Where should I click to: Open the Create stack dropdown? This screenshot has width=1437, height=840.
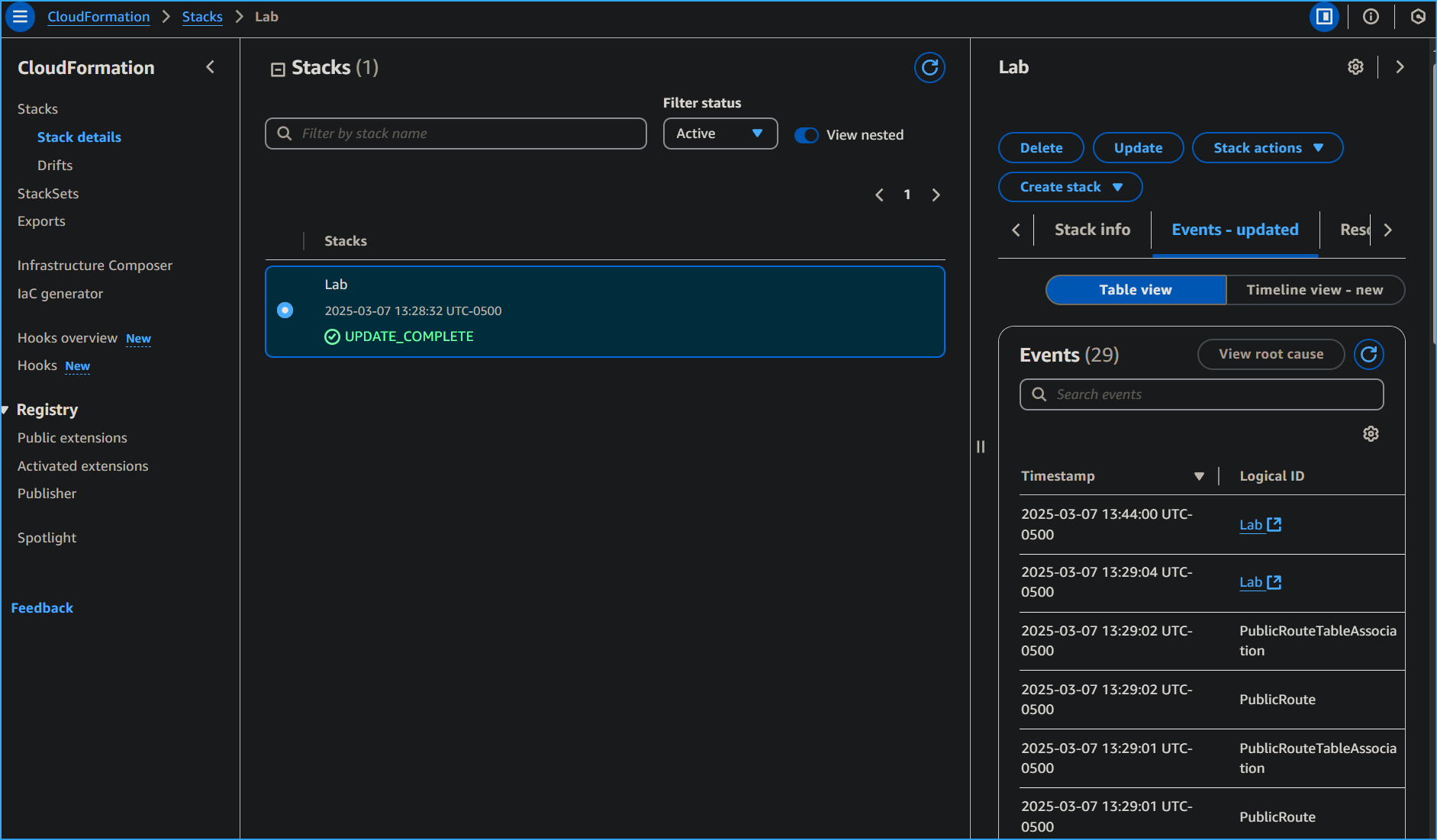[1070, 187]
